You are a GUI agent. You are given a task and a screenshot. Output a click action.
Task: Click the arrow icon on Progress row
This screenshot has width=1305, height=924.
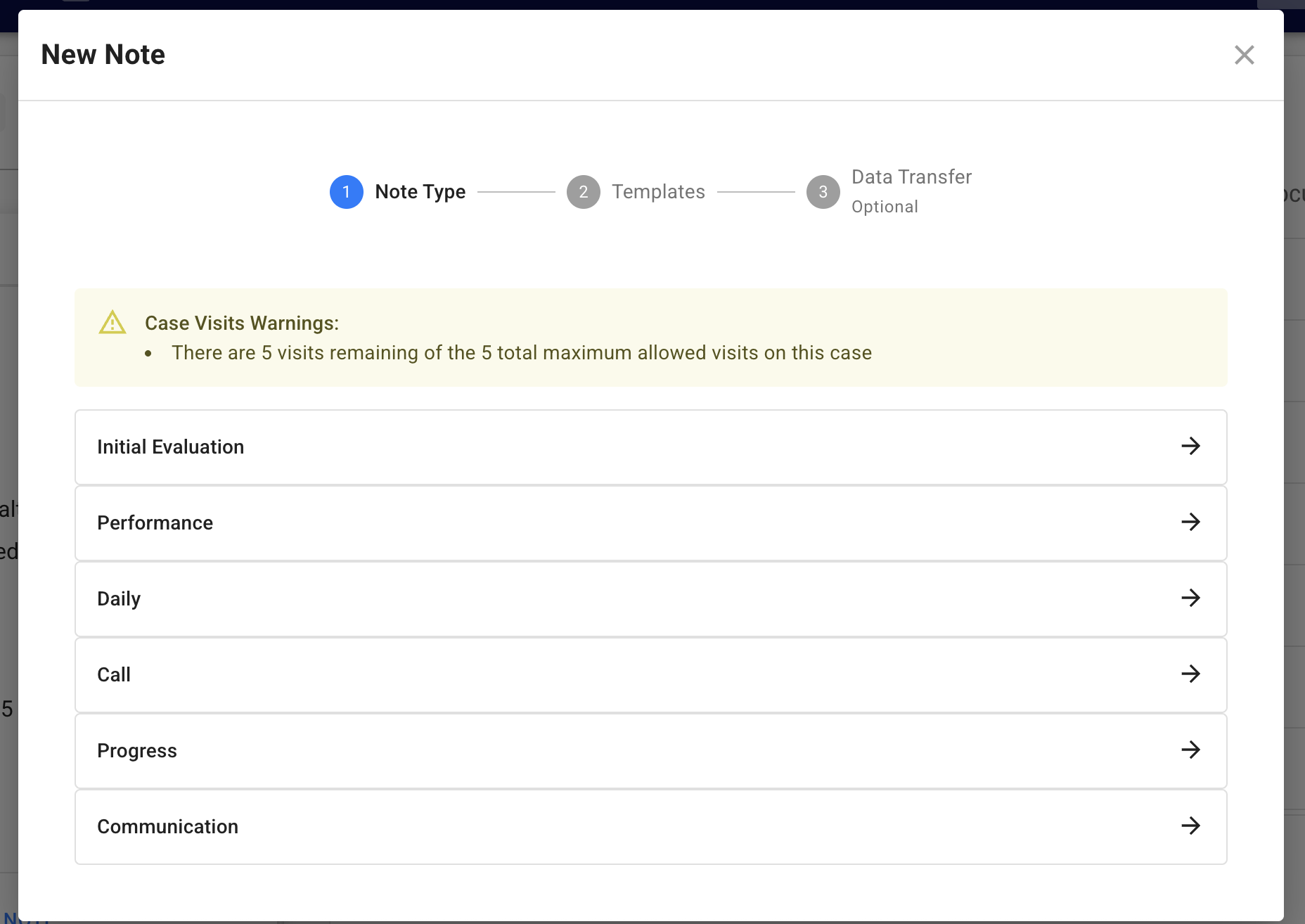tap(1190, 750)
